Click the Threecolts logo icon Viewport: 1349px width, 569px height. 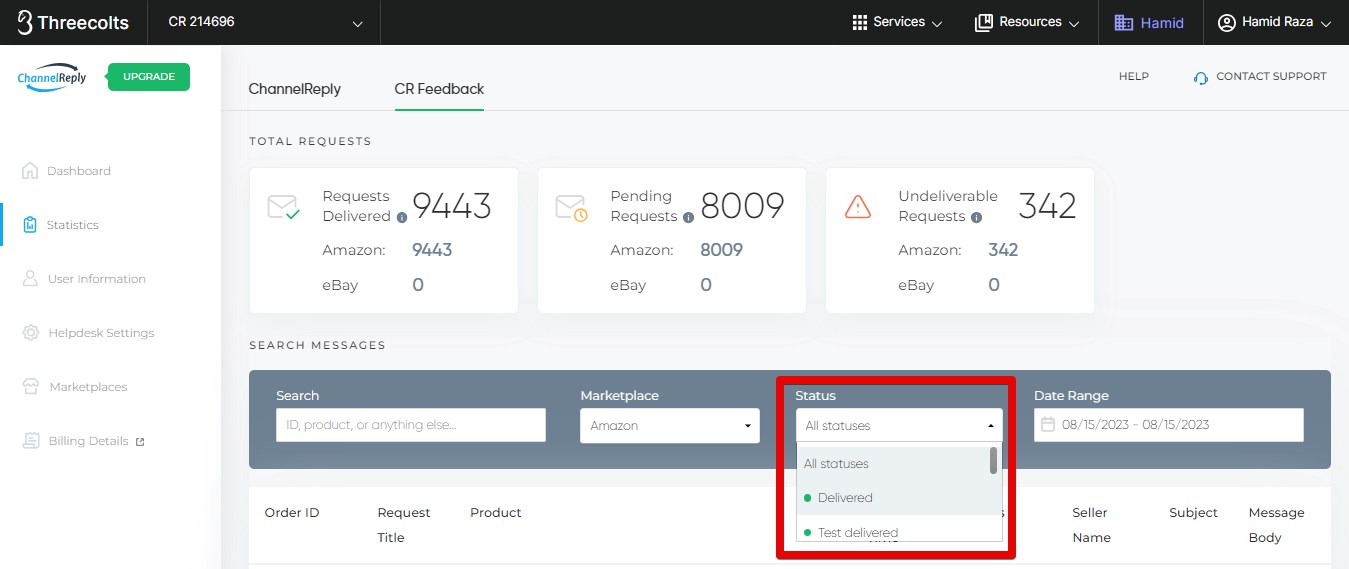pos(25,22)
